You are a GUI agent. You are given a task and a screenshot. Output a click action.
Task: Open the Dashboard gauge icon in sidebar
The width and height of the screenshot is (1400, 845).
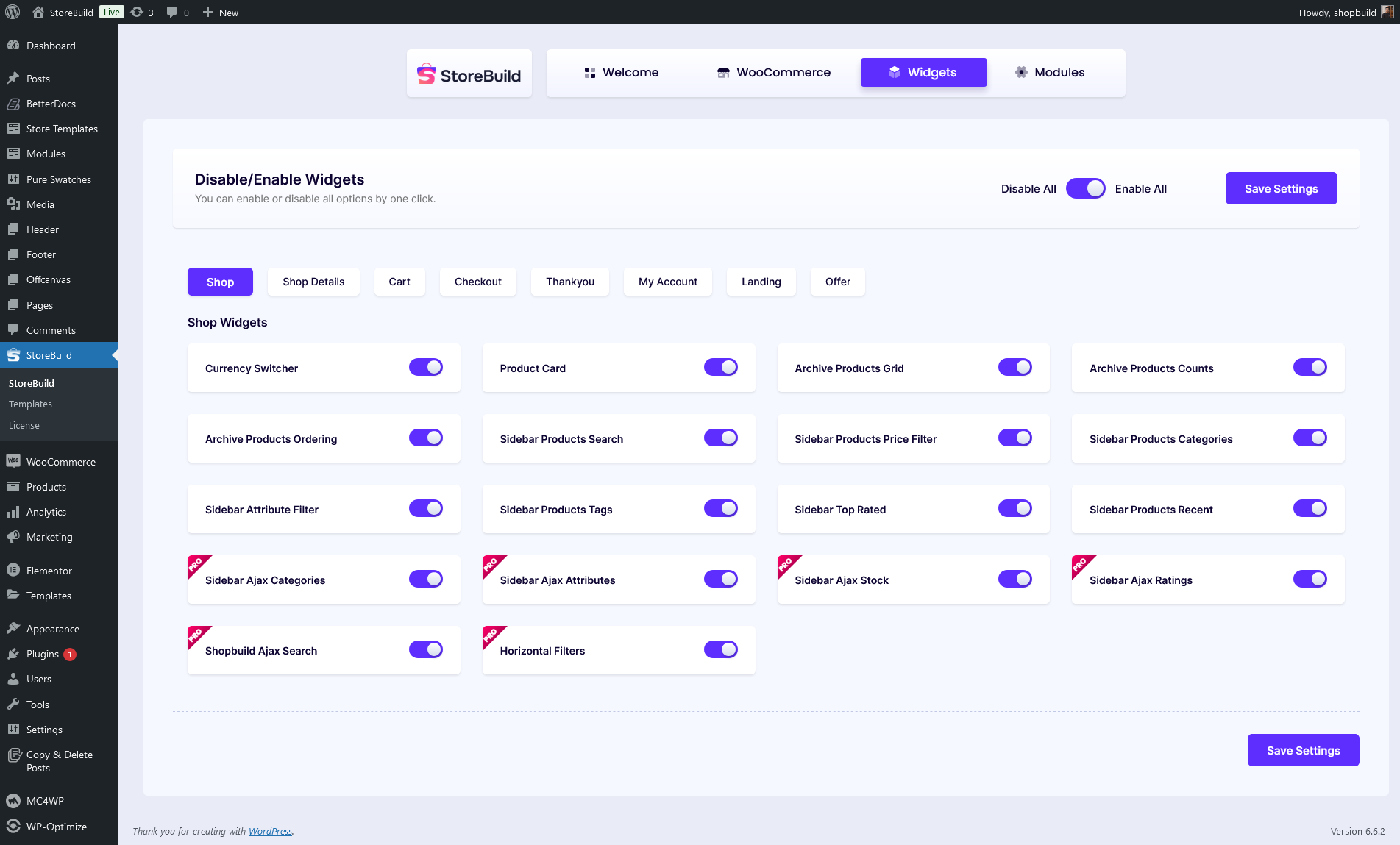click(x=13, y=46)
